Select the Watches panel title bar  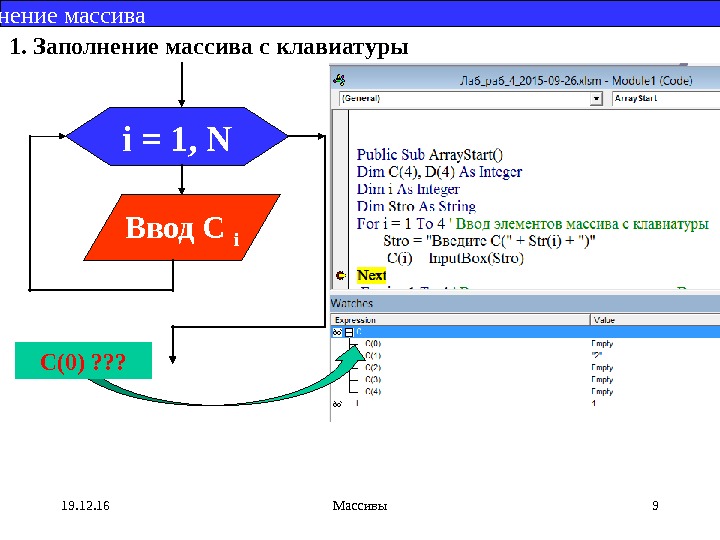click(525, 303)
